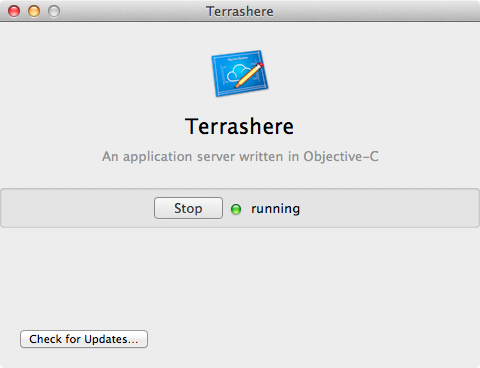Click the cloud outline in the app icon
This screenshot has height=368, width=480.
(237, 74)
